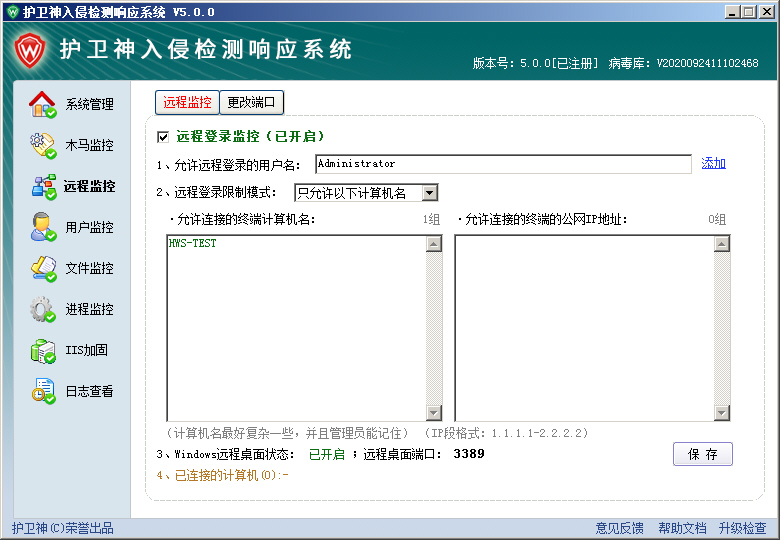
Task: Click the 添加 link
Action: 713,164
